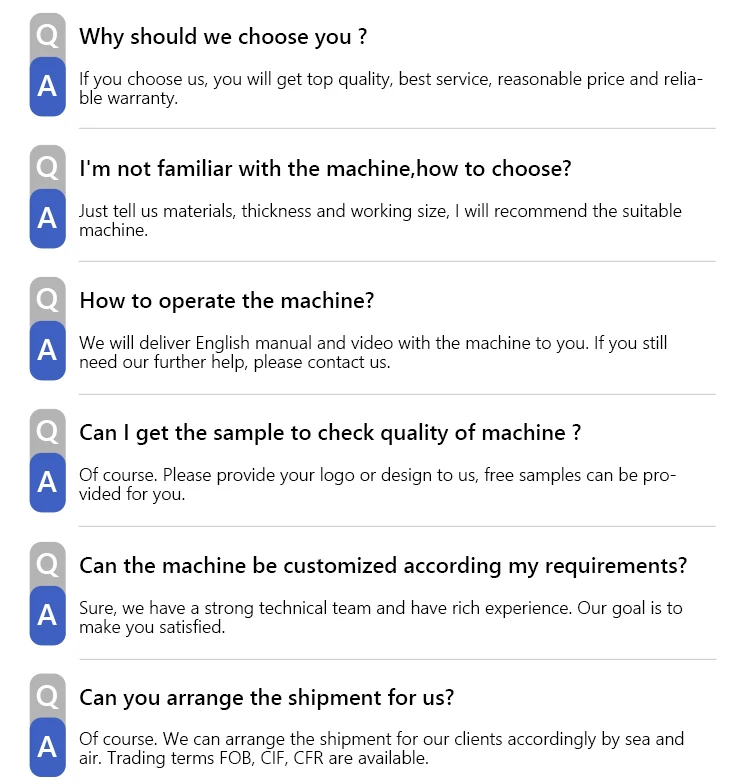The image size is (750, 783).
Task: Open "I'm not familiar with the machine" question
Action: click(x=325, y=169)
